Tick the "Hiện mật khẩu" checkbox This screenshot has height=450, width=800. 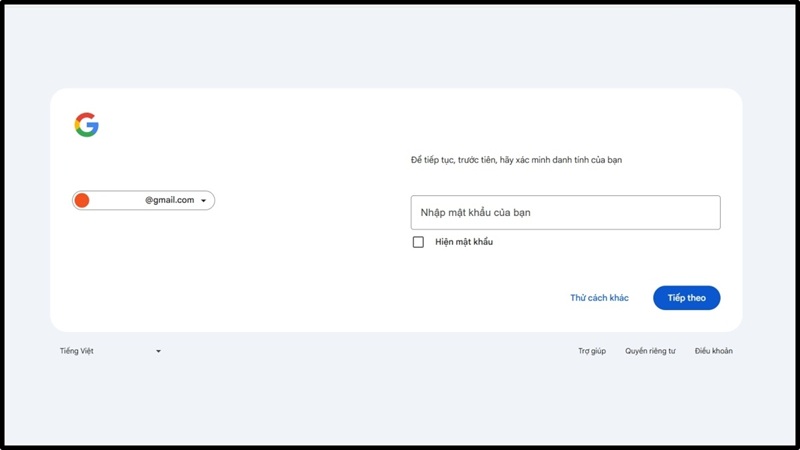[418, 242]
